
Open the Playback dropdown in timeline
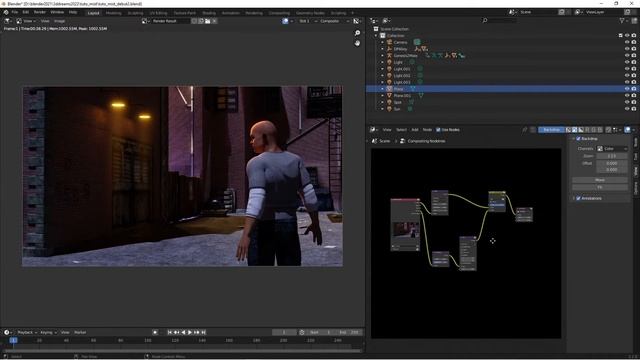click(27, 332)
